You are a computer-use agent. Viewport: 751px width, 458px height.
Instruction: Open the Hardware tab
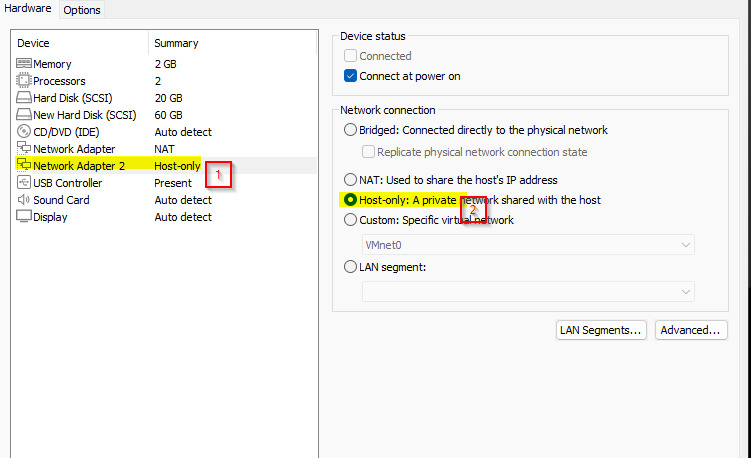(x=28, y=9)
